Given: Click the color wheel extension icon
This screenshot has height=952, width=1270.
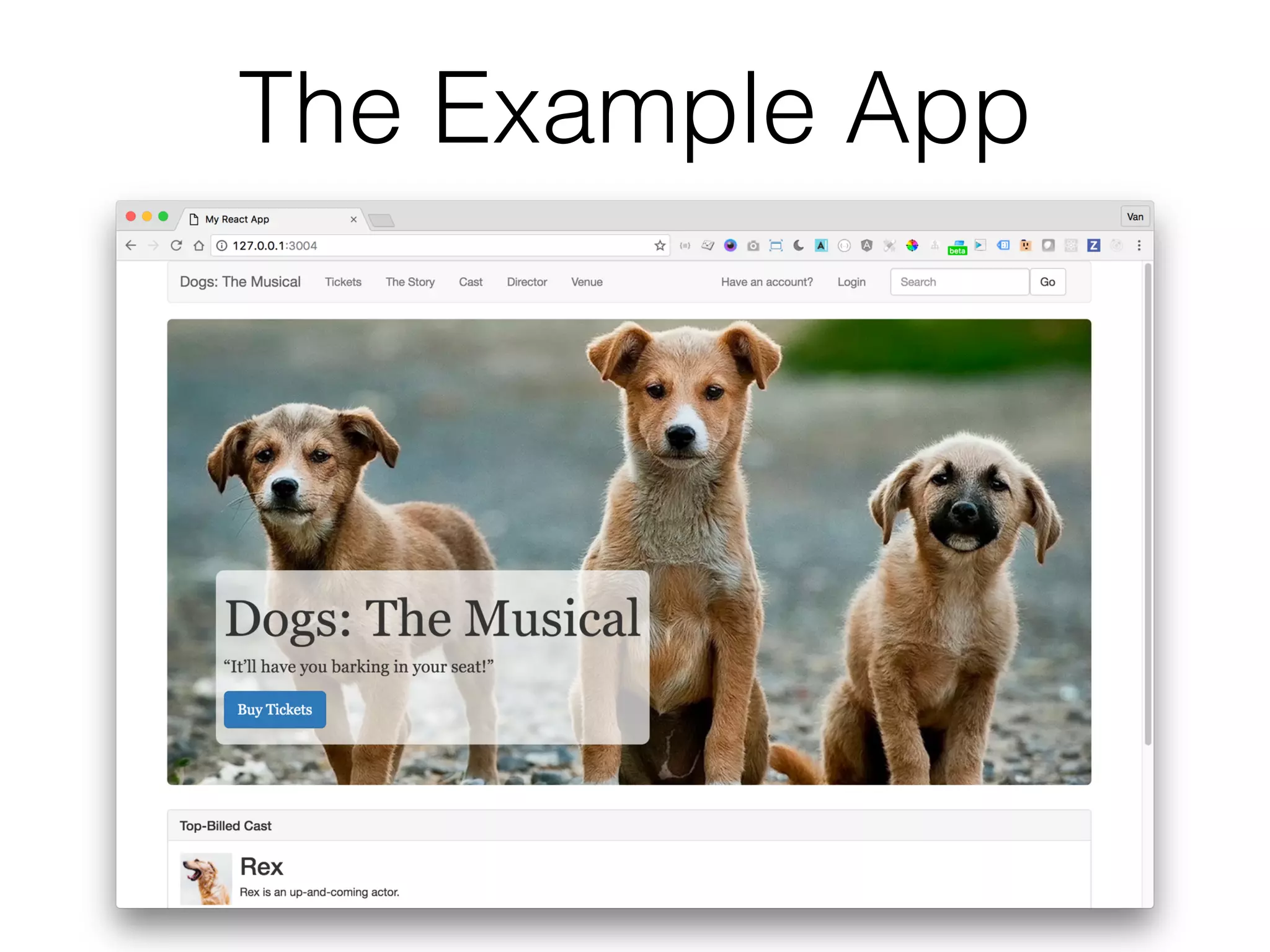Looking at the screenshot, I should click(912, 245).
